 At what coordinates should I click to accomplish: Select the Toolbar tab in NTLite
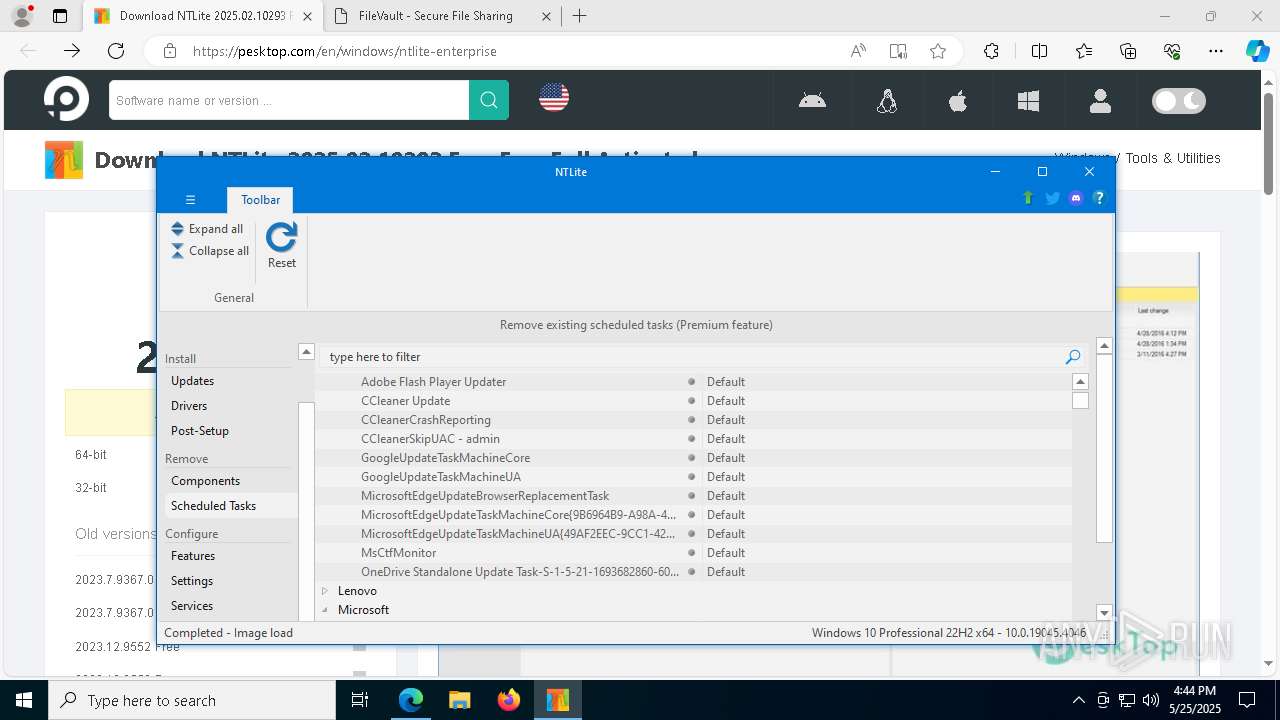click(260, 200)
